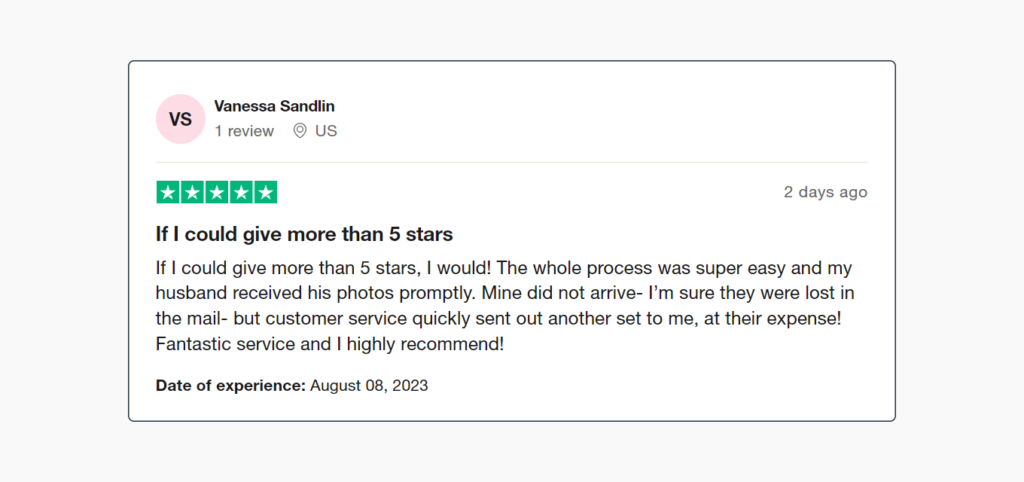Click the location pin icon

[x=300, y=131]
